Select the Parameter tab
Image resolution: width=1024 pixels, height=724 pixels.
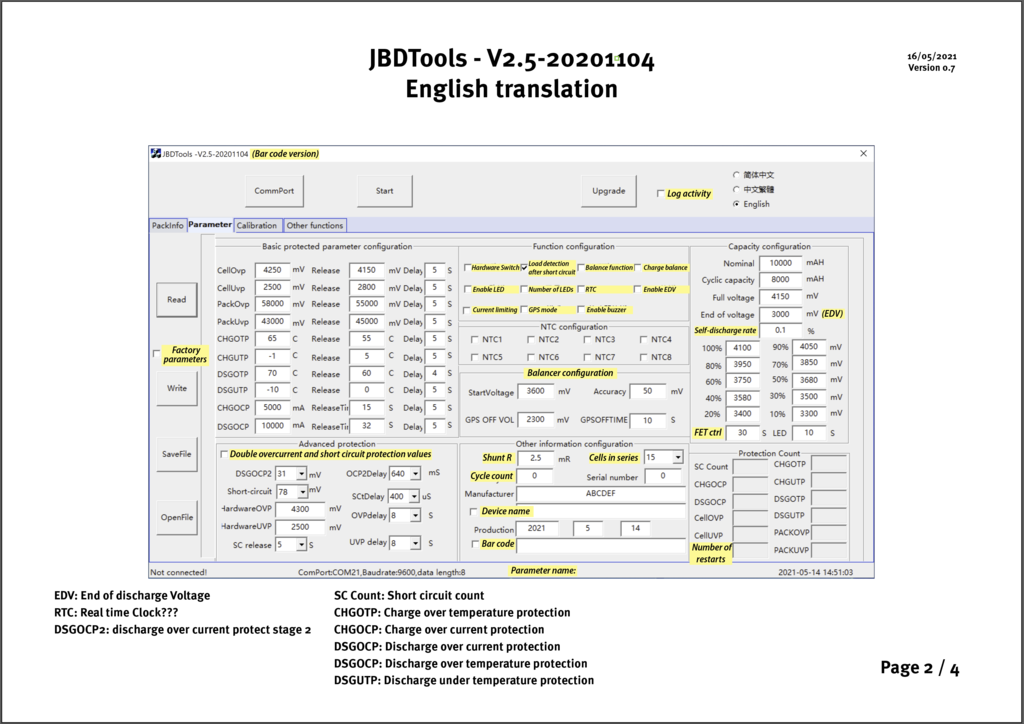point(210,225)
